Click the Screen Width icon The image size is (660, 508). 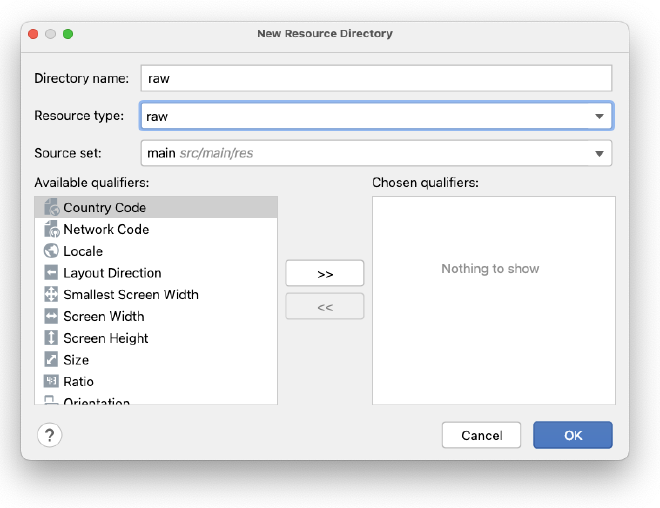(x=52, y=316)
